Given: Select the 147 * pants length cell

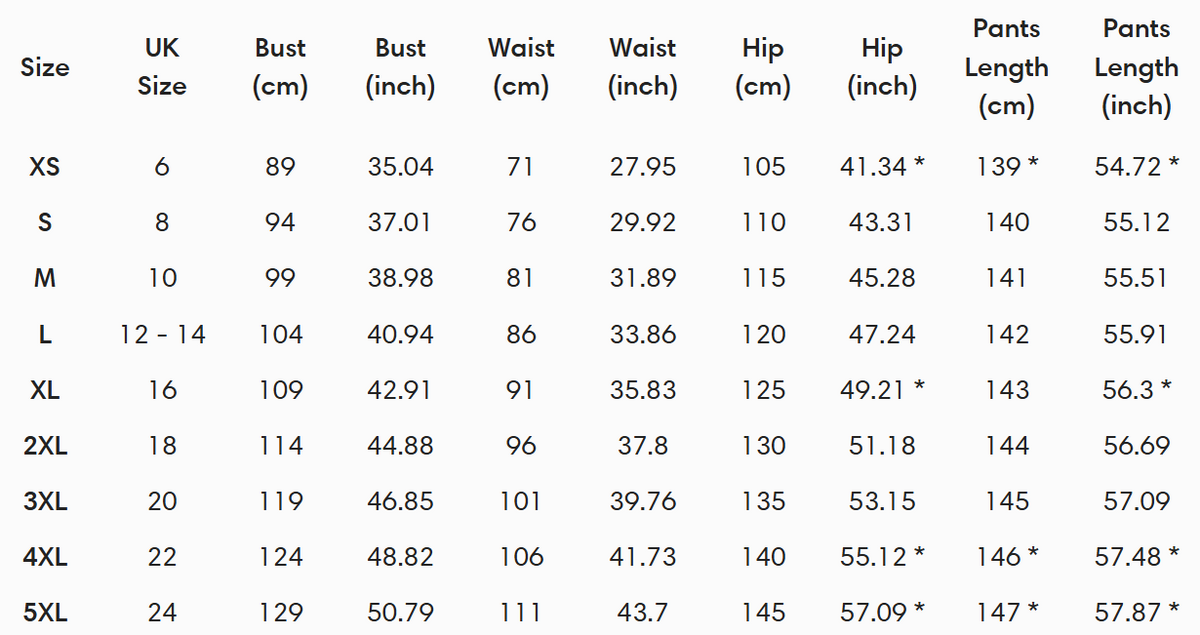Looking at the screenshot, I should [x=1007, y=612].
